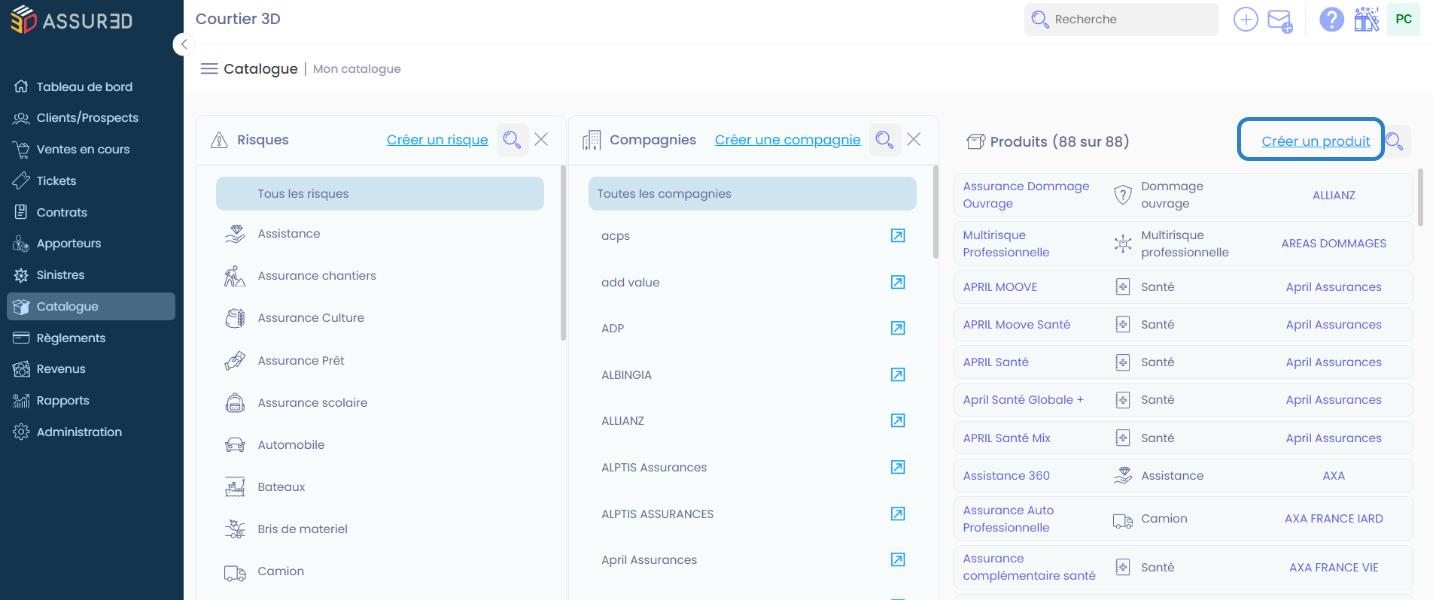Select the ALBINGIA company name

coord(626,375)
